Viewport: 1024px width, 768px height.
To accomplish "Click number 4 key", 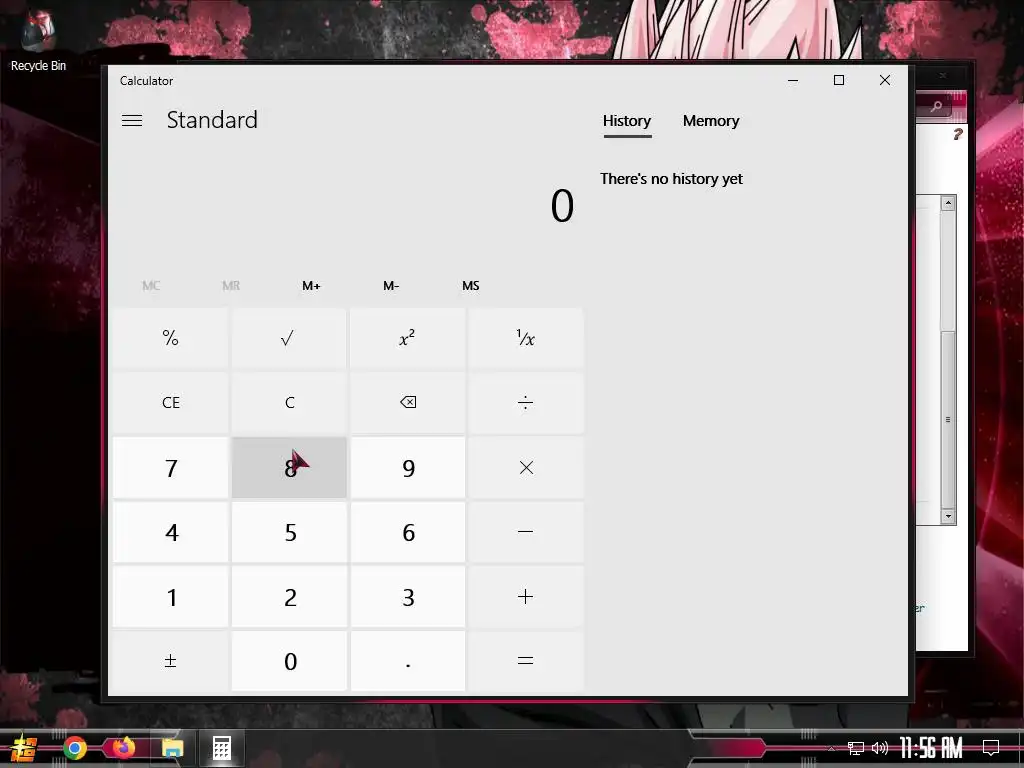I will [170, 532].
